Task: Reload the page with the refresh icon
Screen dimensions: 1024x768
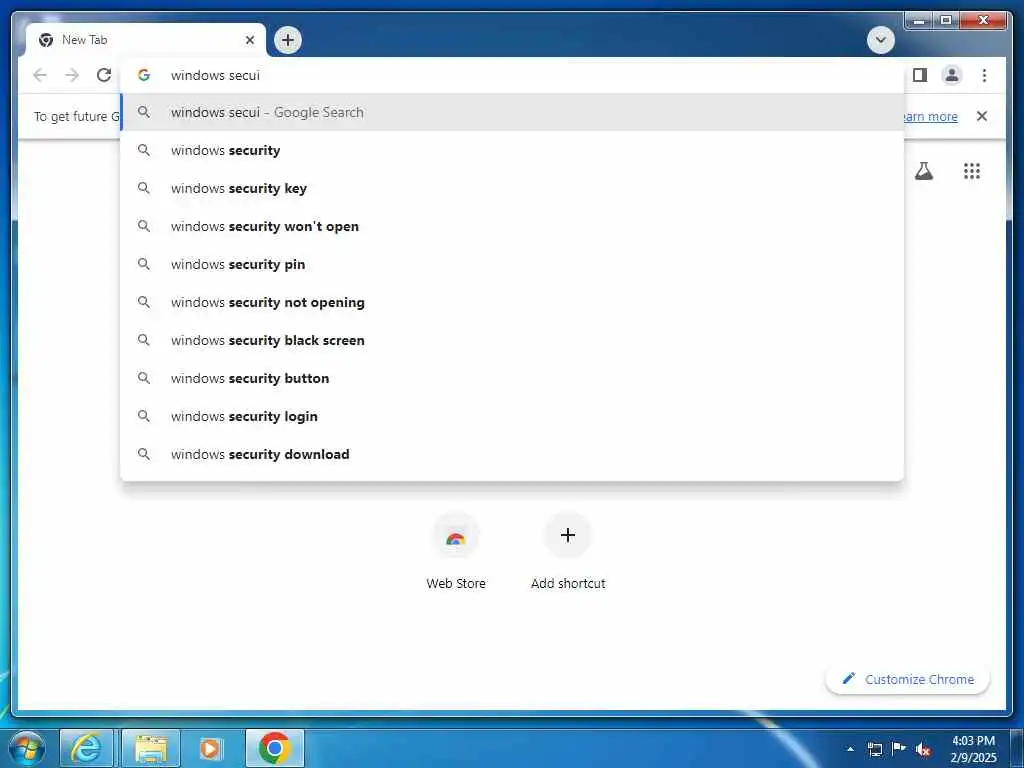Action: [x=104, y=75]
